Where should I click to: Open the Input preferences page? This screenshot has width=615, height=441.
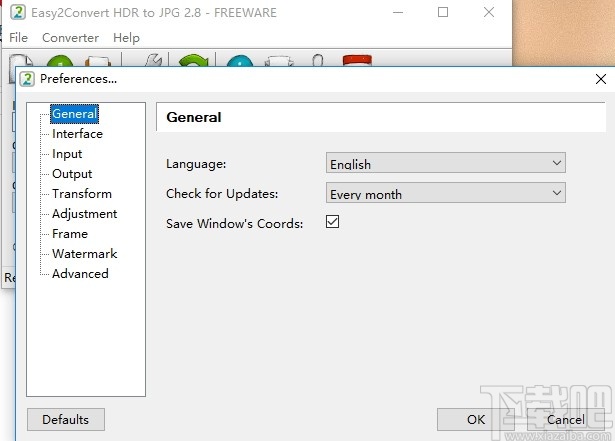[x=67, y=154]
